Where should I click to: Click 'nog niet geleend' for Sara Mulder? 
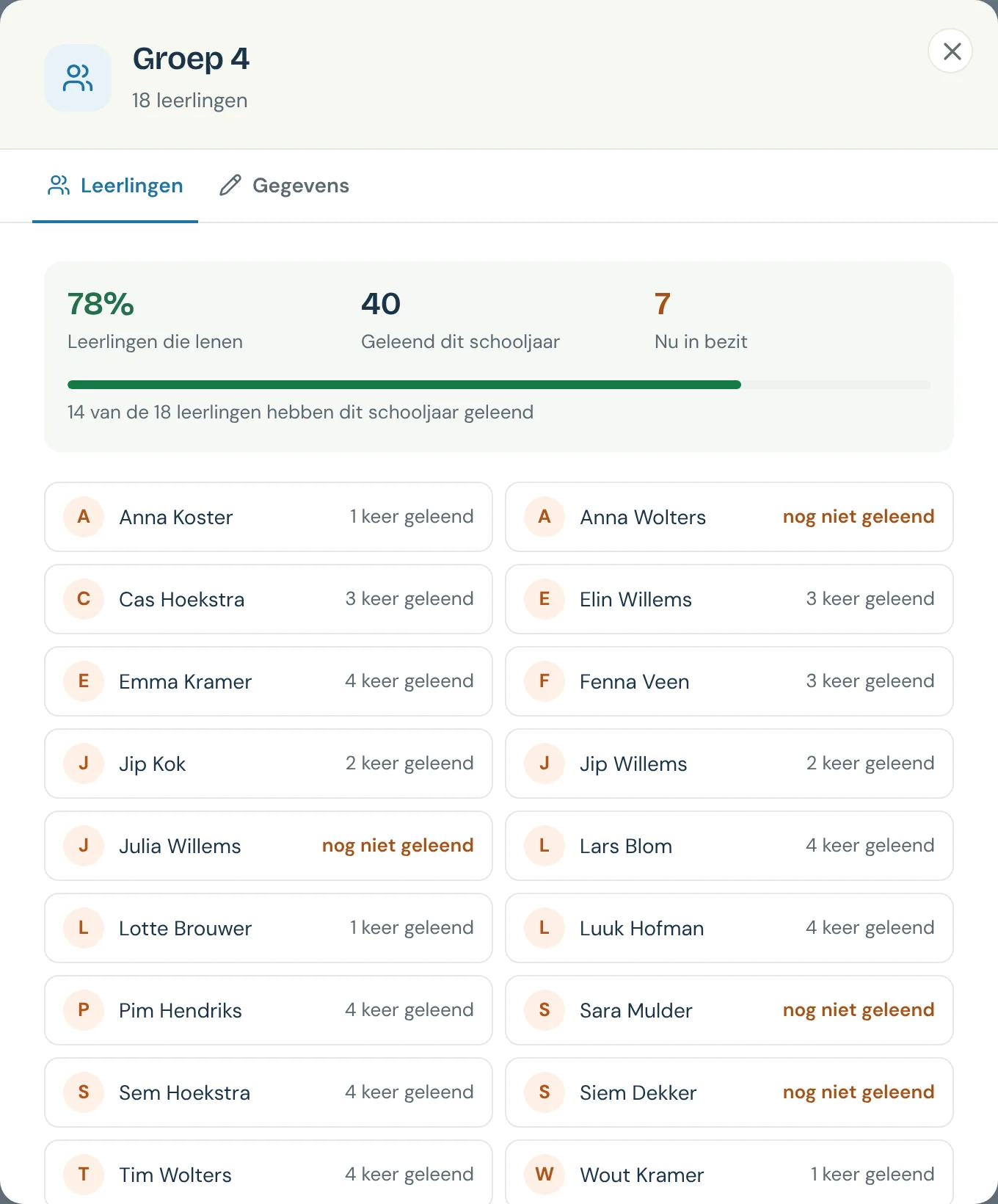[x=859, y=1010]
